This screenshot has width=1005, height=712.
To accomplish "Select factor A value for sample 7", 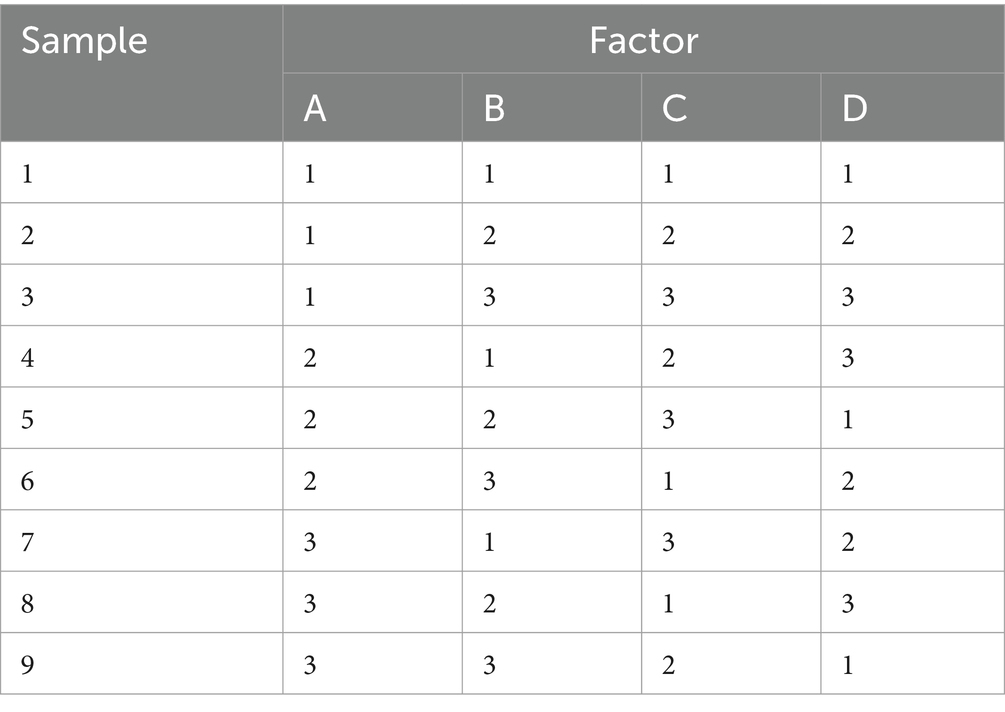I will click(372, 541).
